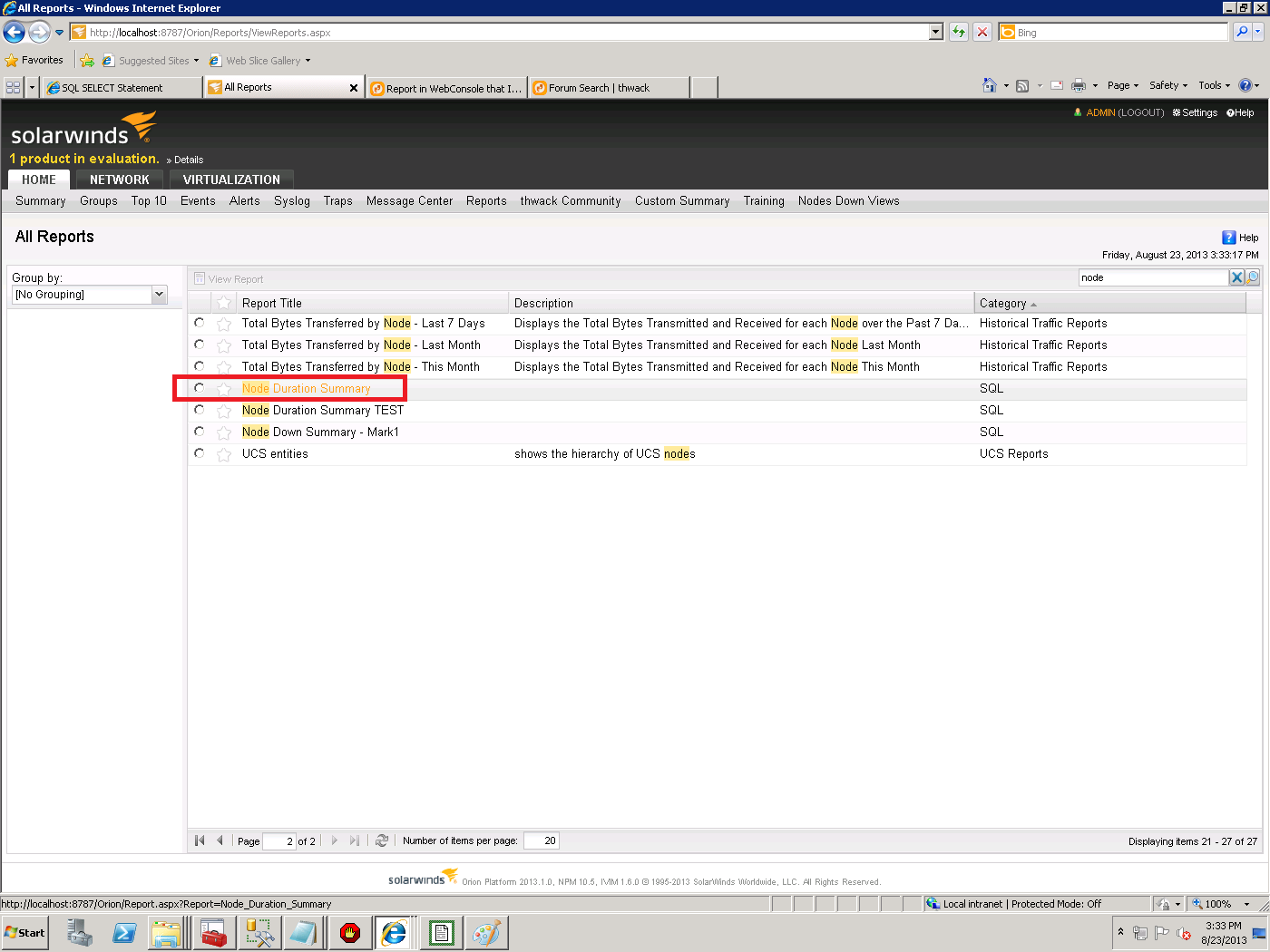The width and height of the screenshot is (1270, 952).
Task: Click the blue Help icon on All Reports
Action: [1229, 238]
